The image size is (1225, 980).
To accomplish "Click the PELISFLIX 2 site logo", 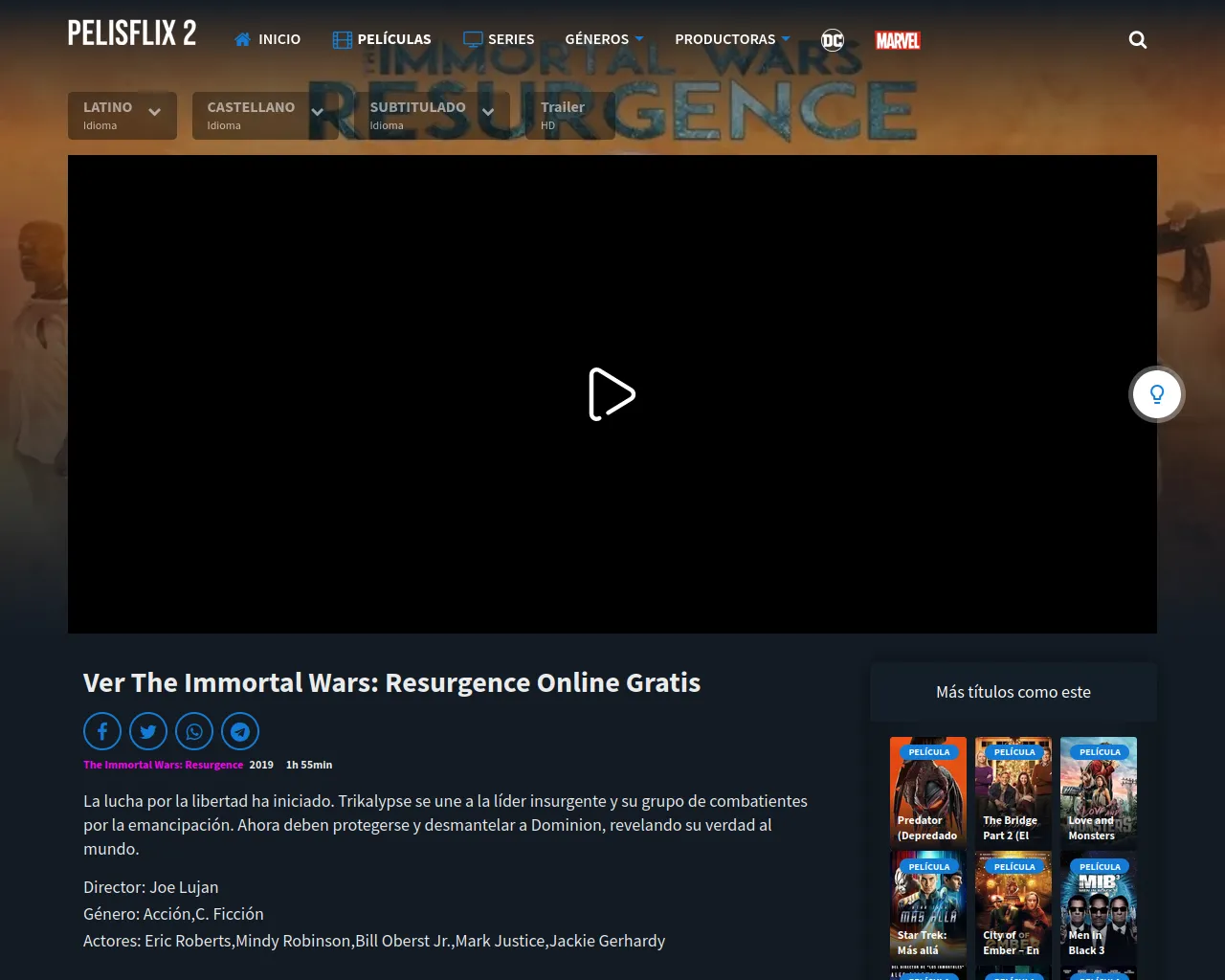I will tap(132, 33).
